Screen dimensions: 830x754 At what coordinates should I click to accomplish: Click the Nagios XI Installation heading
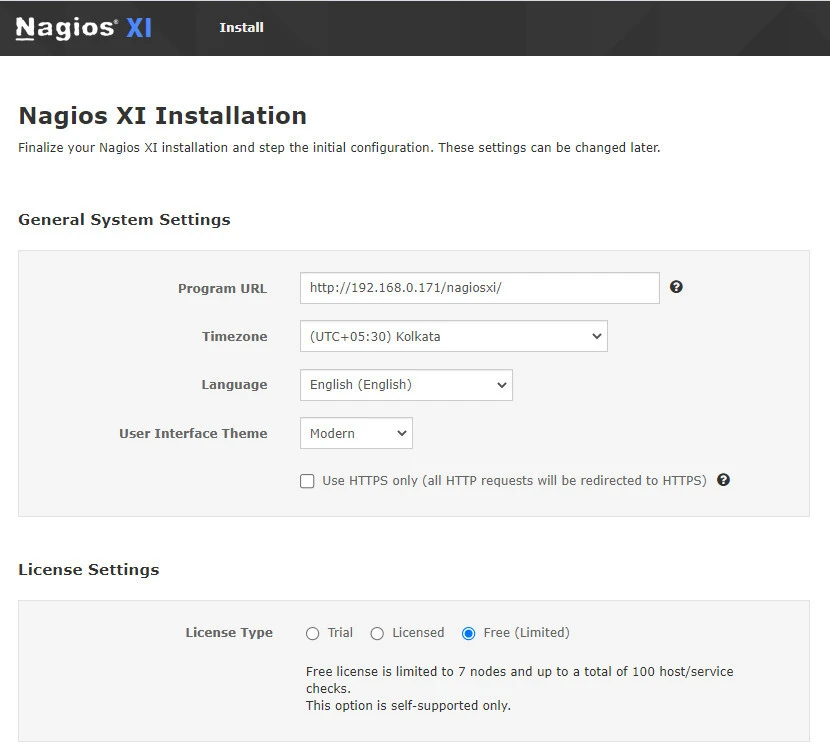162,115
